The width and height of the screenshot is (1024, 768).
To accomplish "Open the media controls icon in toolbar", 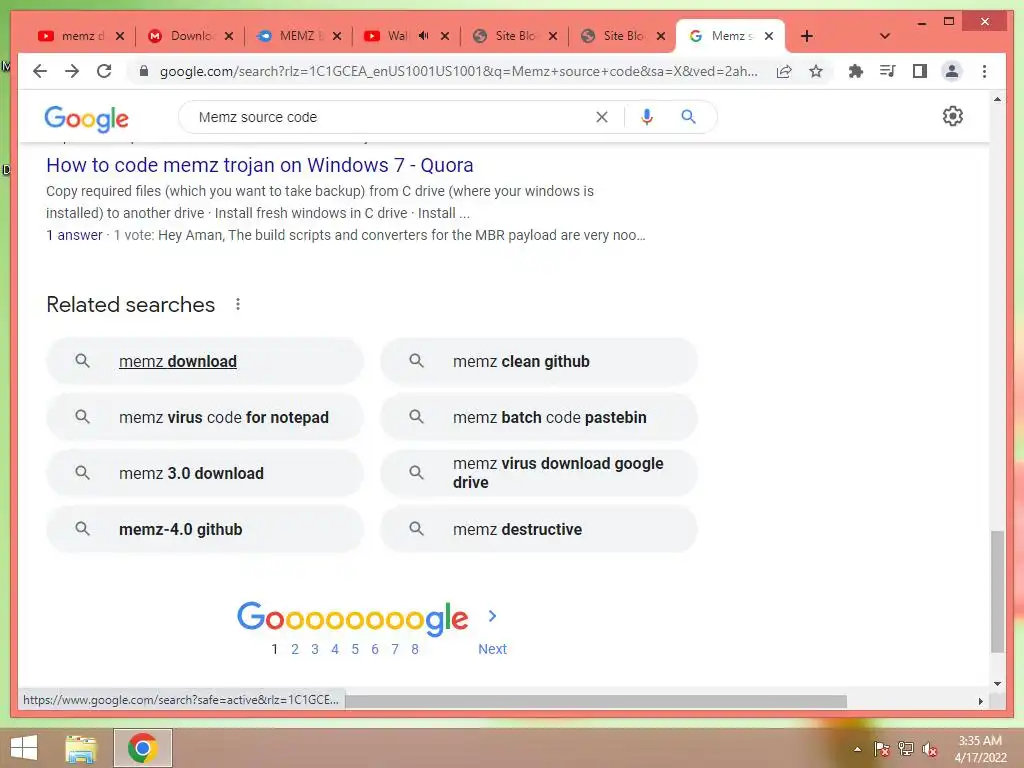I will click(888, 71).
